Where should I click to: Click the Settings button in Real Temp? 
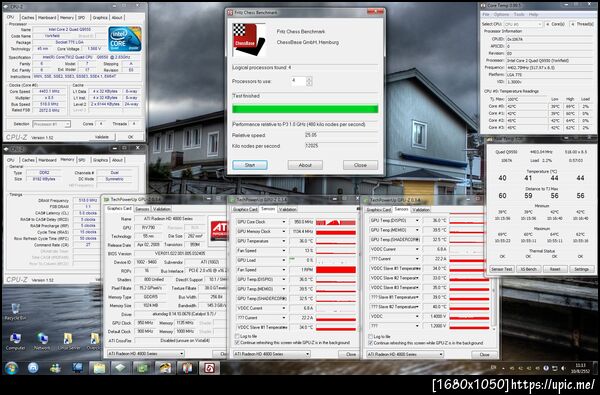[581, 269]
